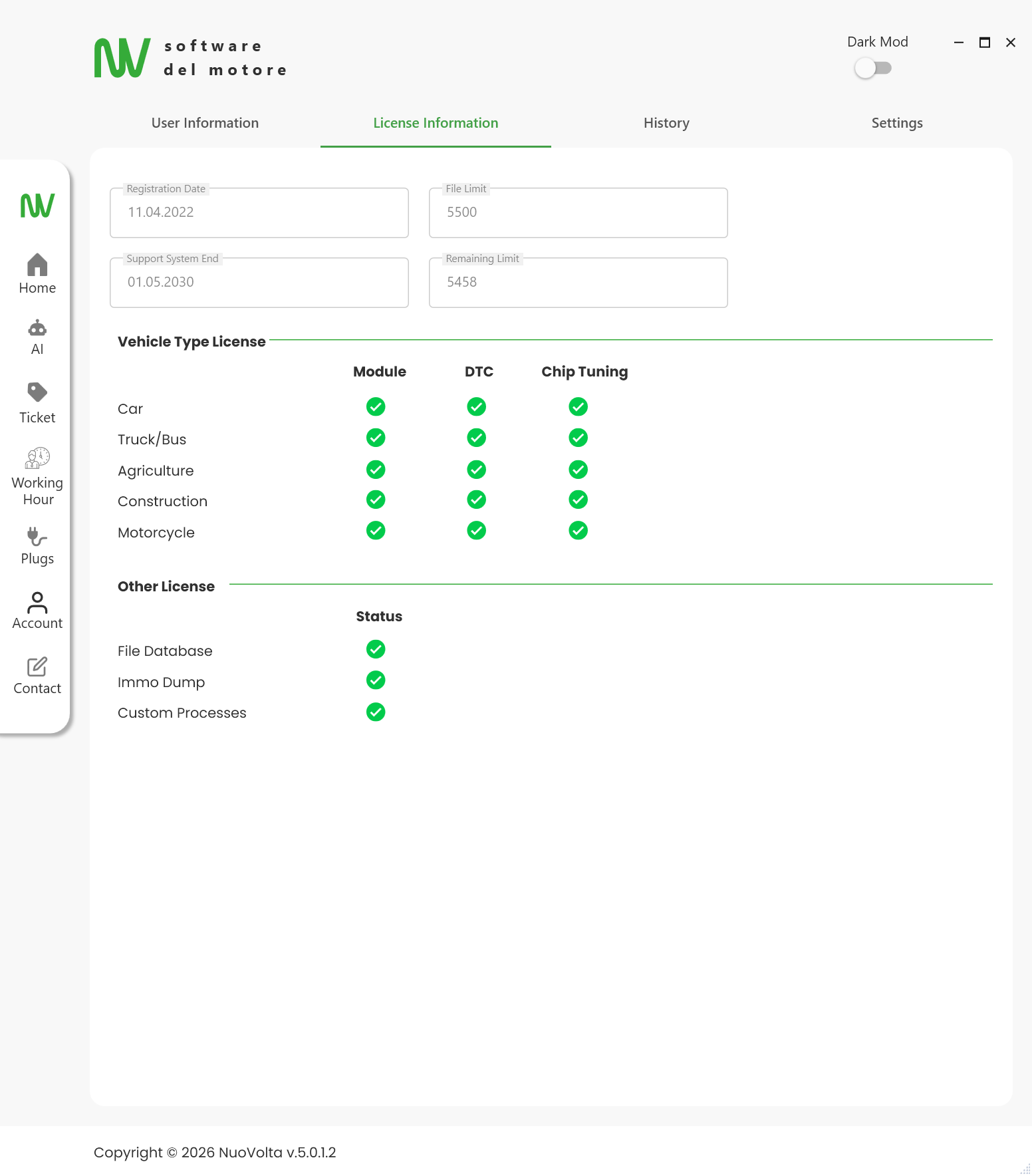Select the License Information tab
1032x1176 pixels.
click(x=436, y=123)
